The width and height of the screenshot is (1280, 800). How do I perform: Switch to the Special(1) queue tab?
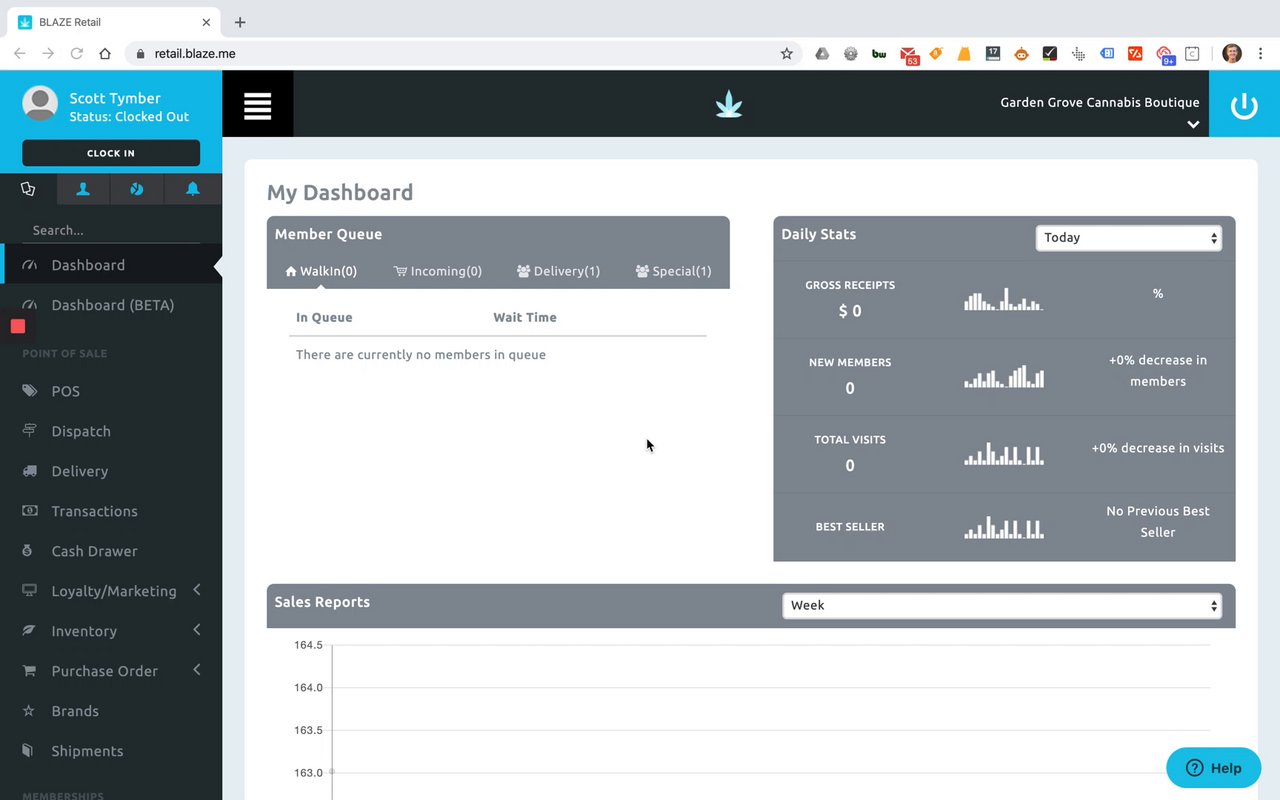tap(673, 271)
